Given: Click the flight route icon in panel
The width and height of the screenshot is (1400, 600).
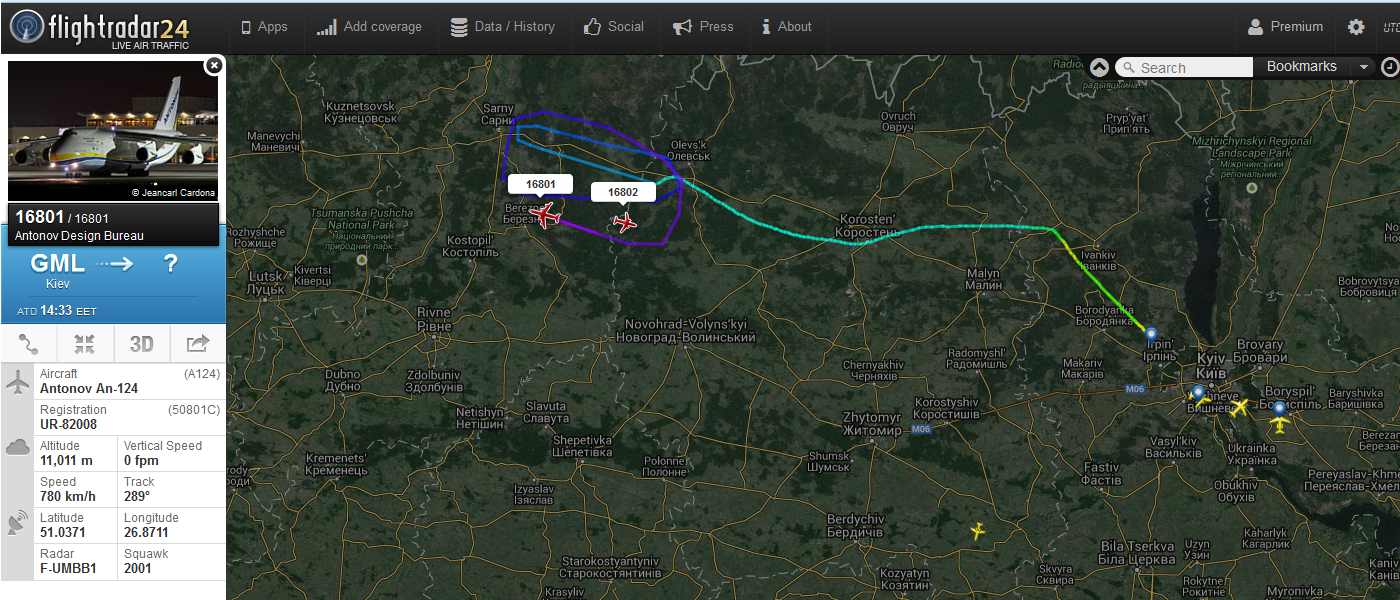Looking at the screenshot, I should 29,344.
